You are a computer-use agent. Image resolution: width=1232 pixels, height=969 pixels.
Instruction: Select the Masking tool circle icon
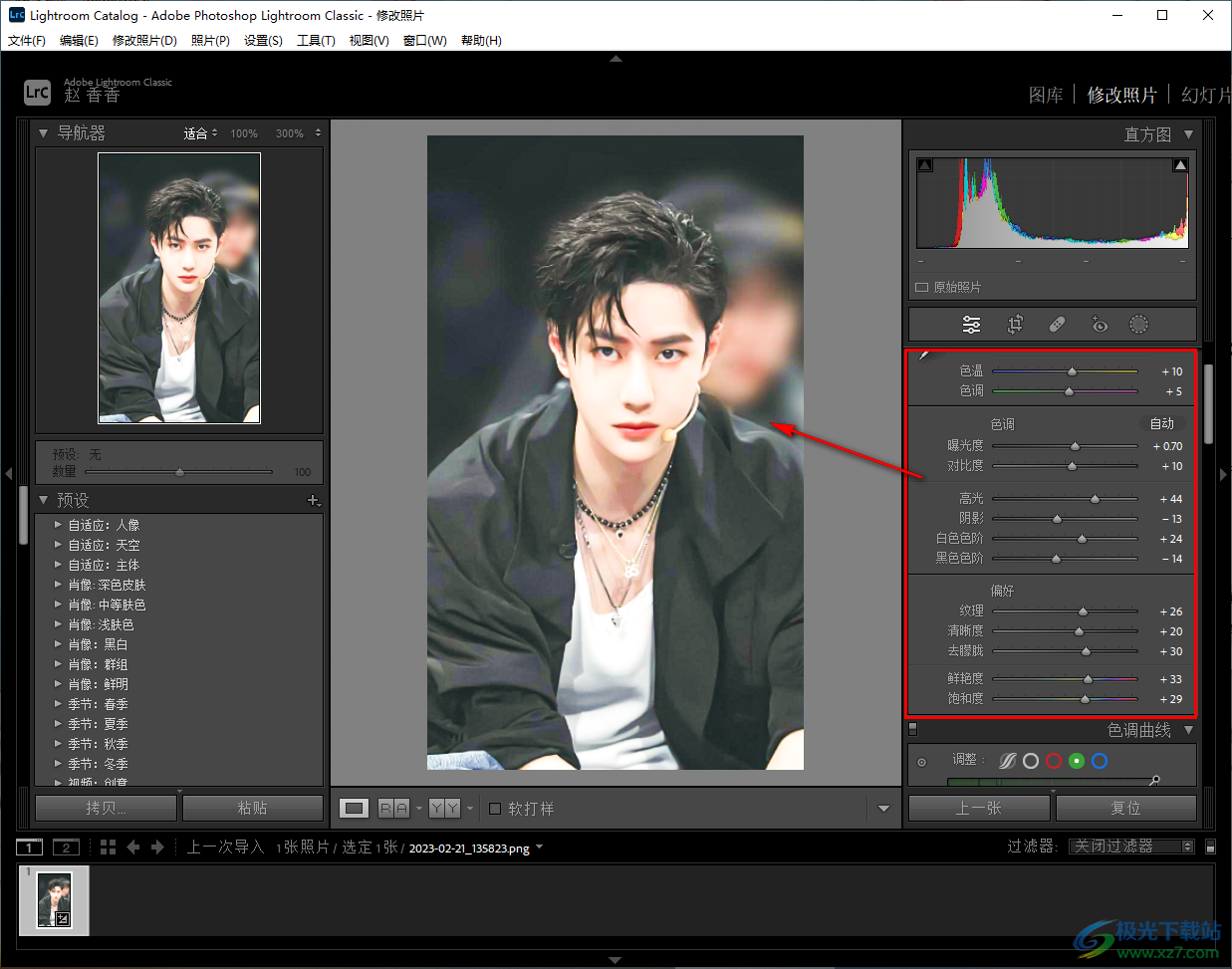point(1138,325)
